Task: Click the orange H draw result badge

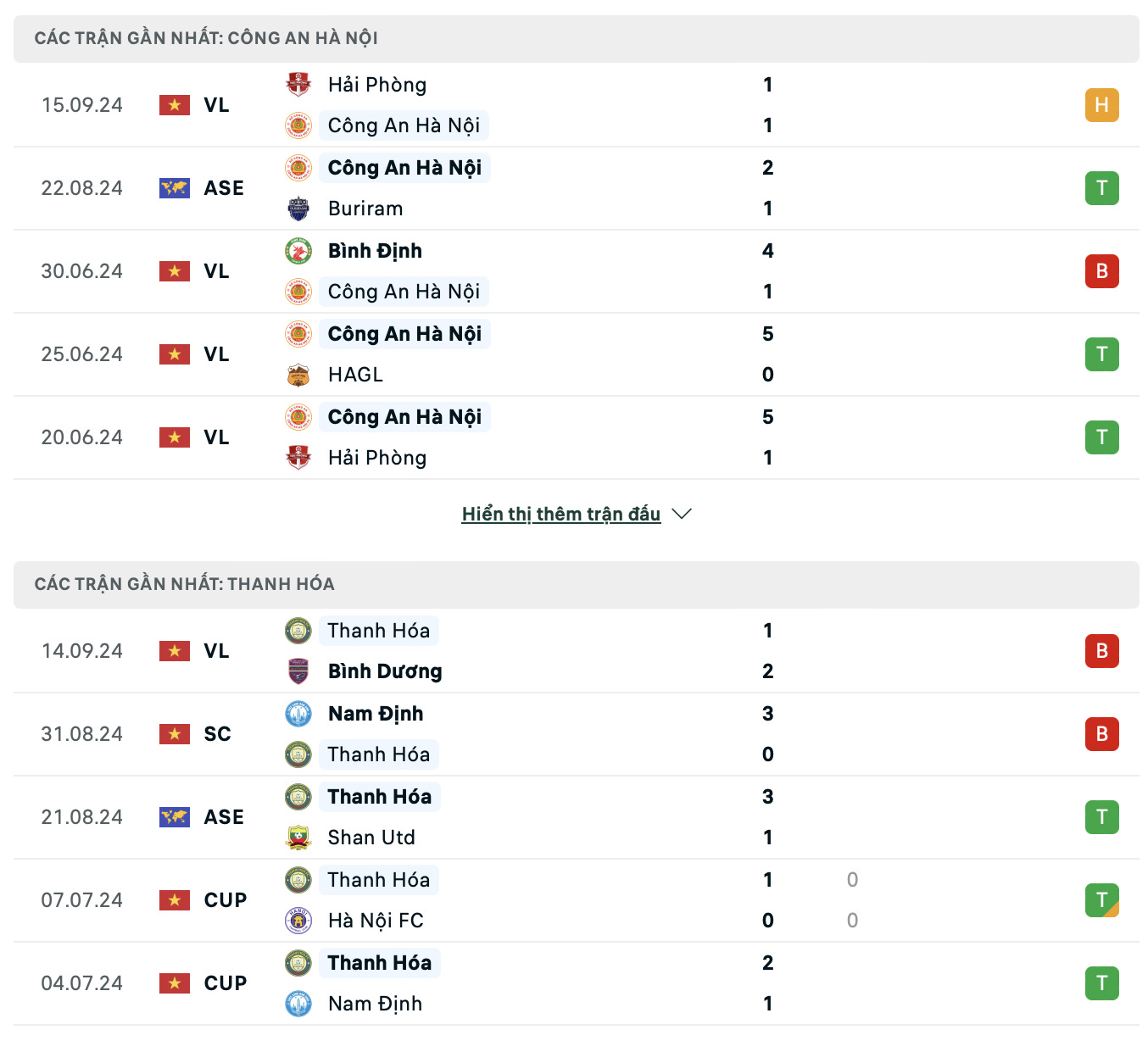Action: tap(1101, 105)
